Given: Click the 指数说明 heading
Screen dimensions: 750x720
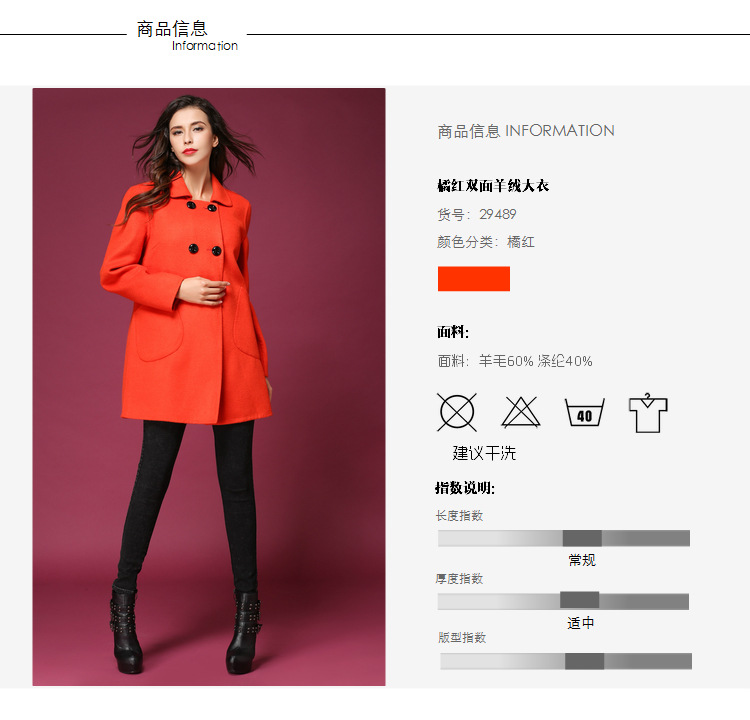Looking at the screenshot, I should tap(464, 488).
